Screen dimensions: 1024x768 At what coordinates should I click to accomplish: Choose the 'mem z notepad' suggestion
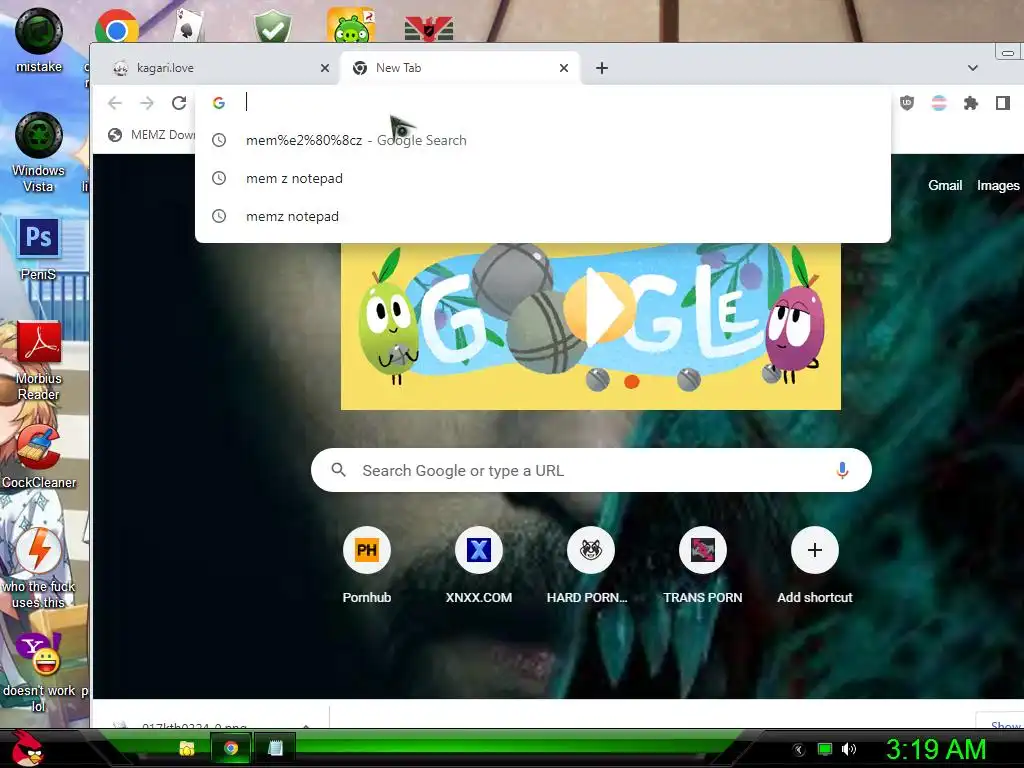pyautogui.click(x=543, y=178)
